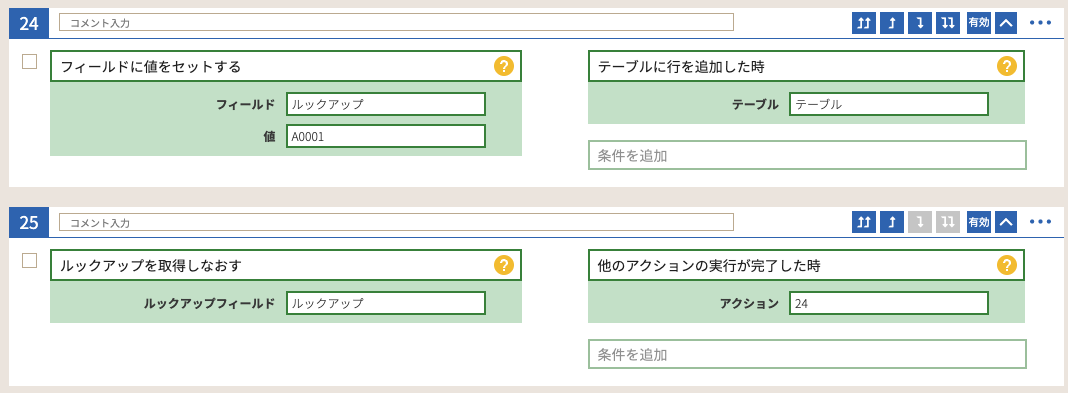
Task: Open help for フィールドに値をセットする
Action: tap(503, 66)
